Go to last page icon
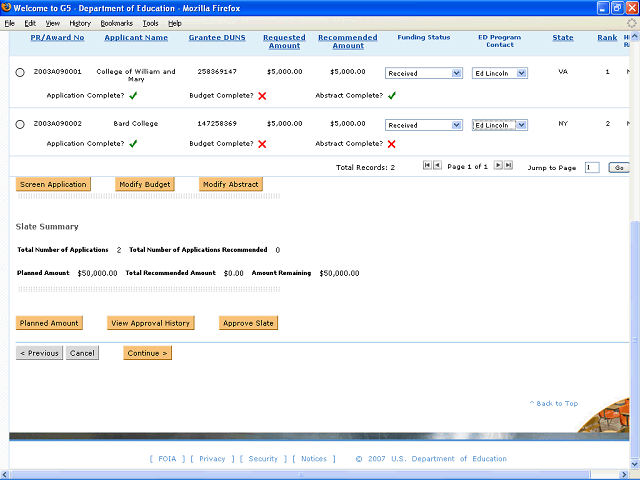Image resolution: width=640 pixels, height=480 pixels. [x=508, y=165]
